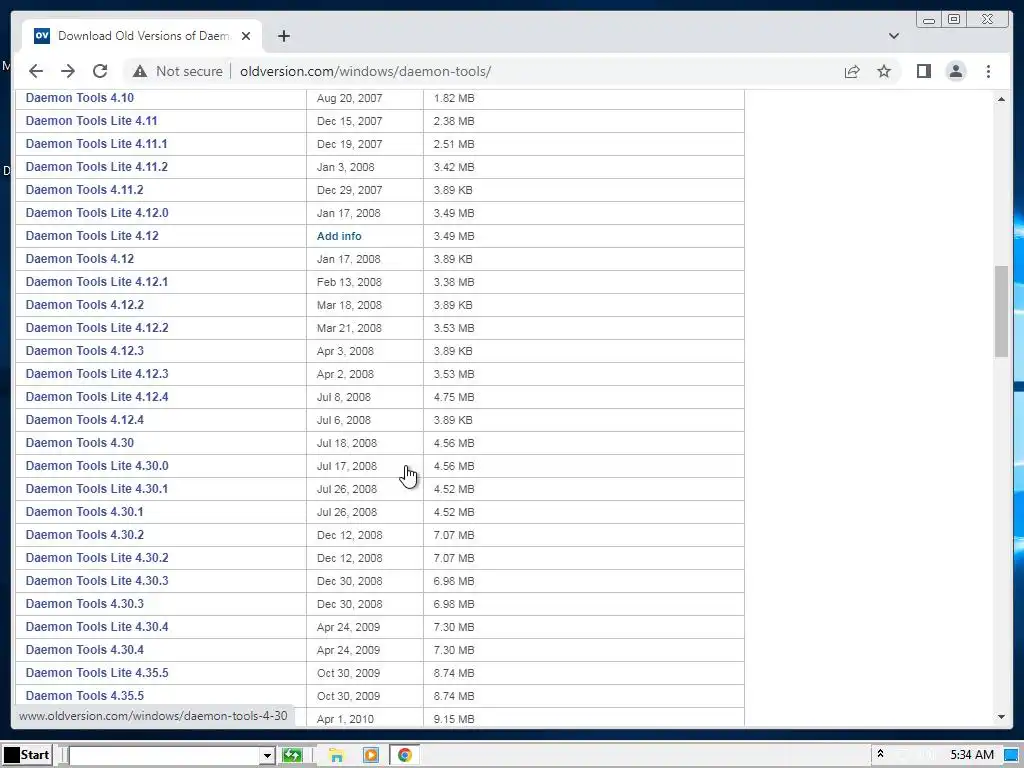Open the media player taskbar icon
Screen dimensions: 1024x768
click(x=371, y=756)
